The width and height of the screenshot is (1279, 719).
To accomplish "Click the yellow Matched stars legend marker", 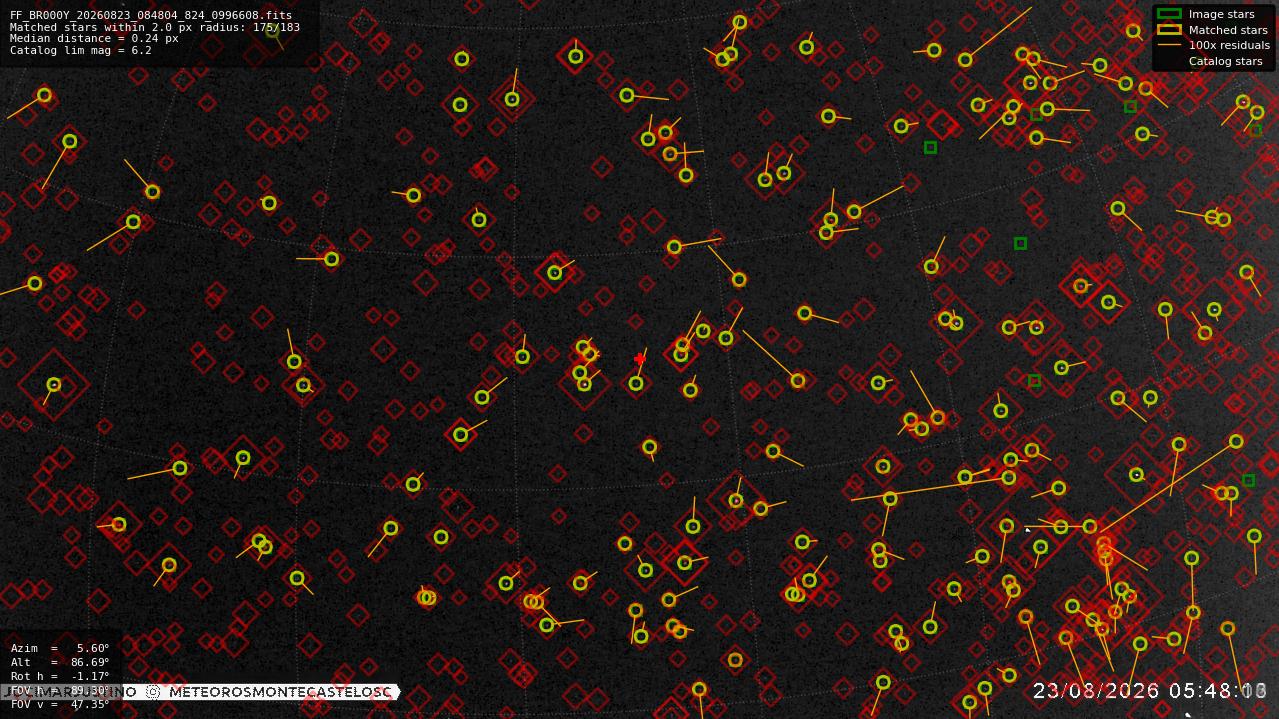I will [1169, 30].
